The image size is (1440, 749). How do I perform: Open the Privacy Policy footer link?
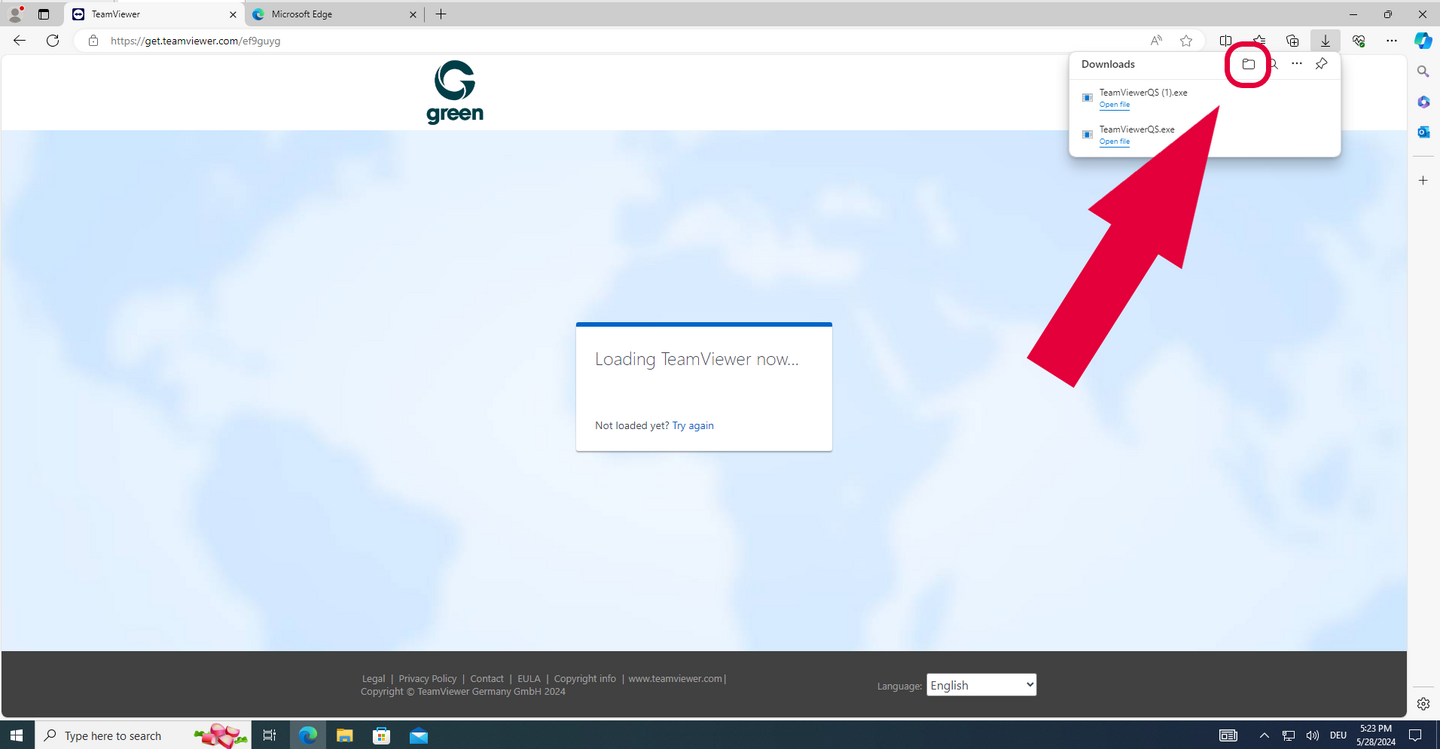point(427,679)
